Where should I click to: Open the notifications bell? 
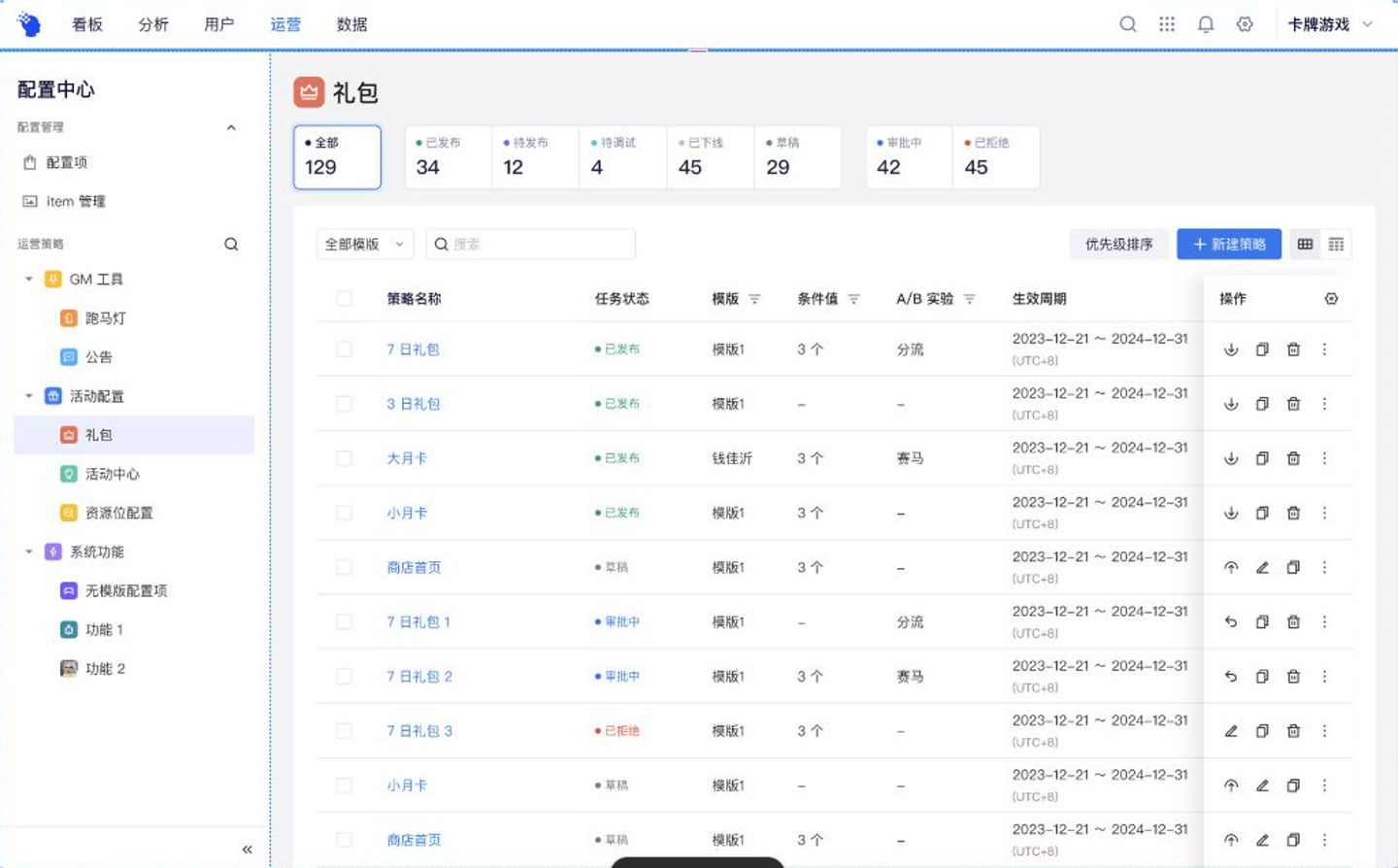pyautogui.click(x=1206, y=24)
